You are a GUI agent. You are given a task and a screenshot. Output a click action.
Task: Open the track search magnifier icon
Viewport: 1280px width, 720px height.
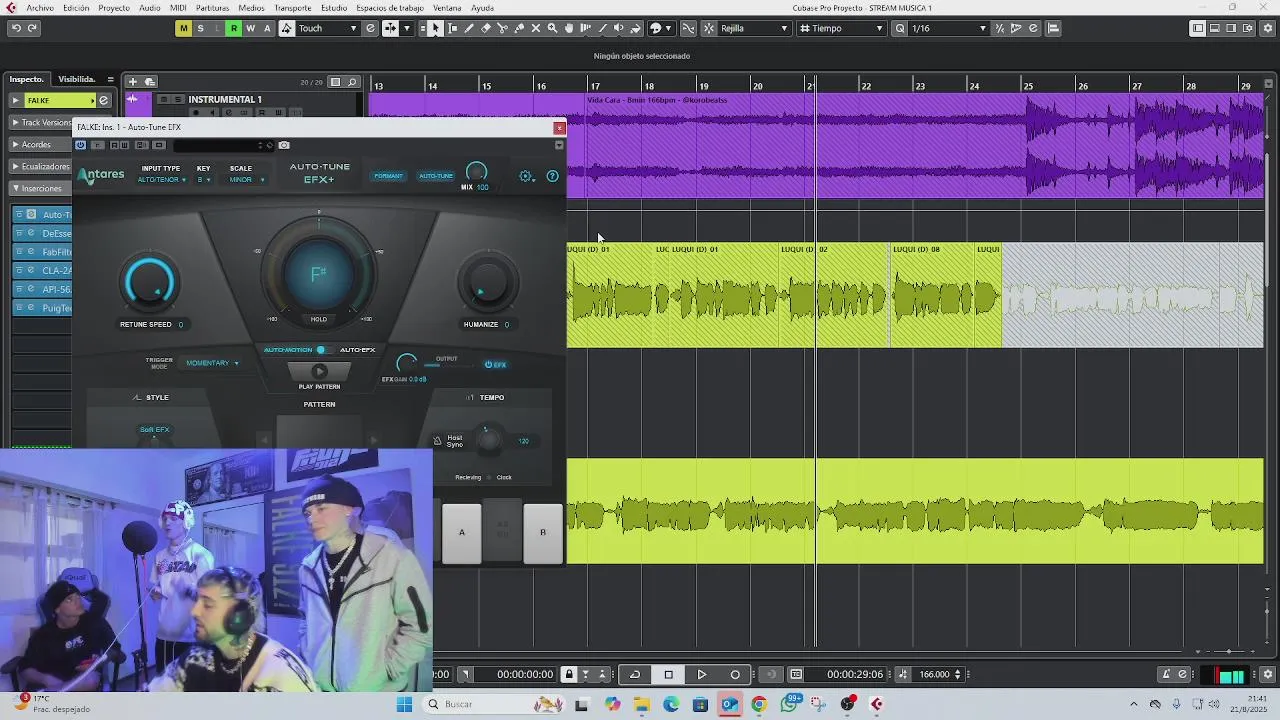(x=352, y=82)
